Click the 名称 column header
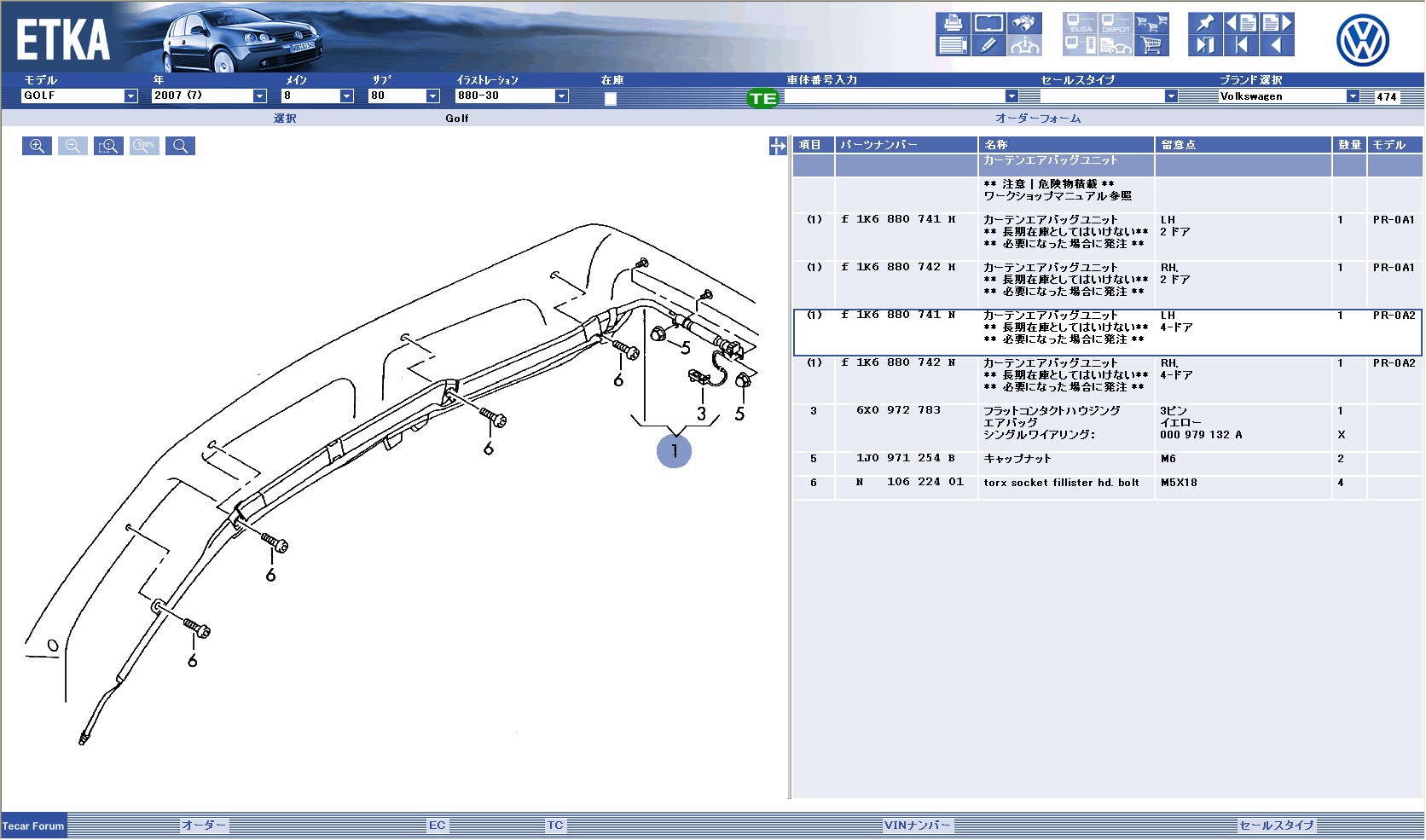1426x840 pixels. pos(1066,145)
